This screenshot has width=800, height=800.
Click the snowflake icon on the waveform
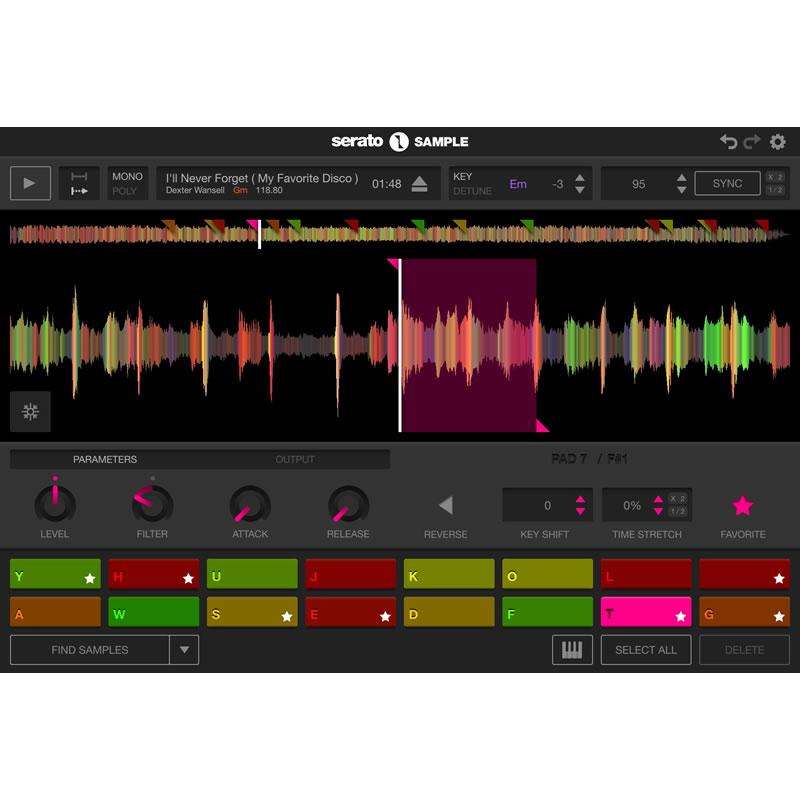pos(30,409)
